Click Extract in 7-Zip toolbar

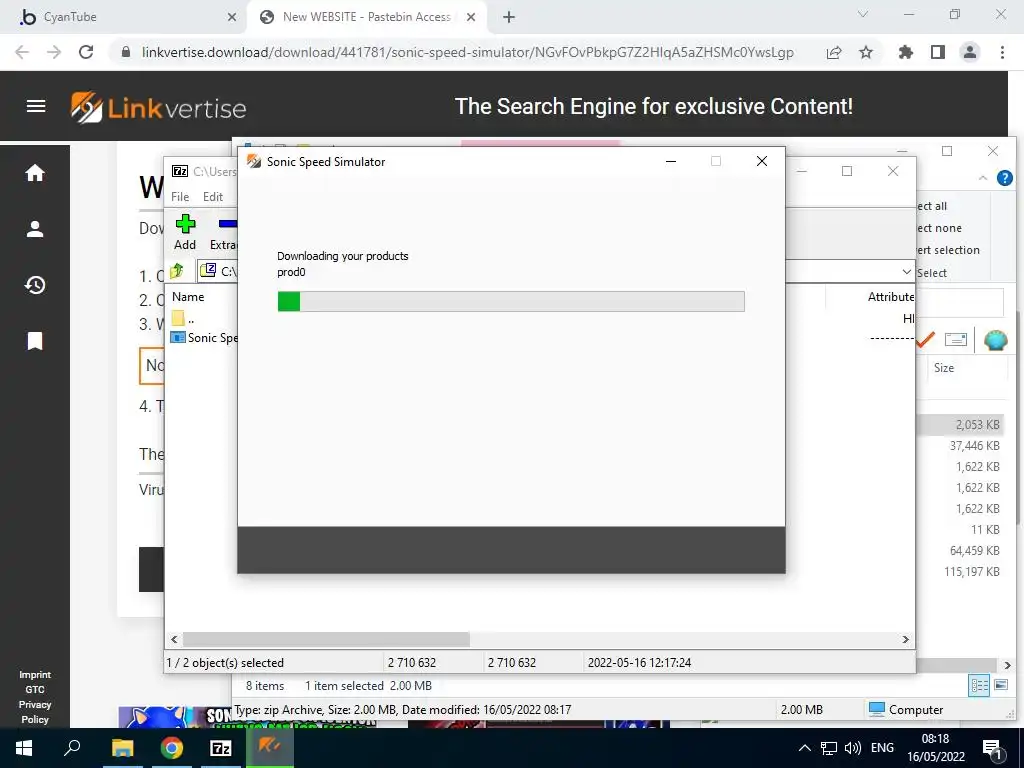223,232
